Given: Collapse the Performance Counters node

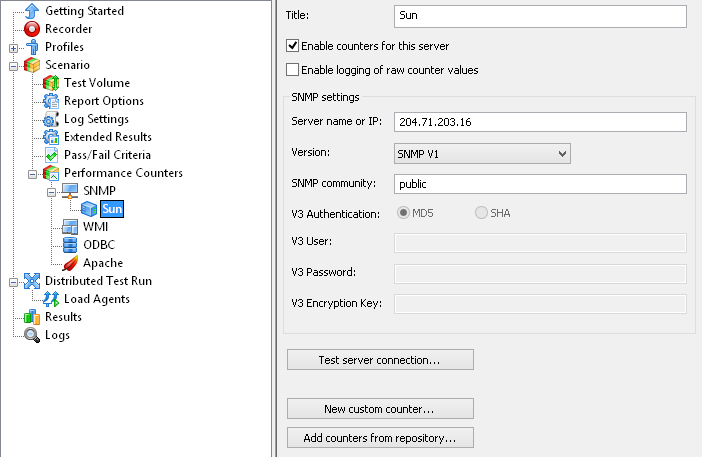Looking at the screenshot, I should (x=32, y=174).
